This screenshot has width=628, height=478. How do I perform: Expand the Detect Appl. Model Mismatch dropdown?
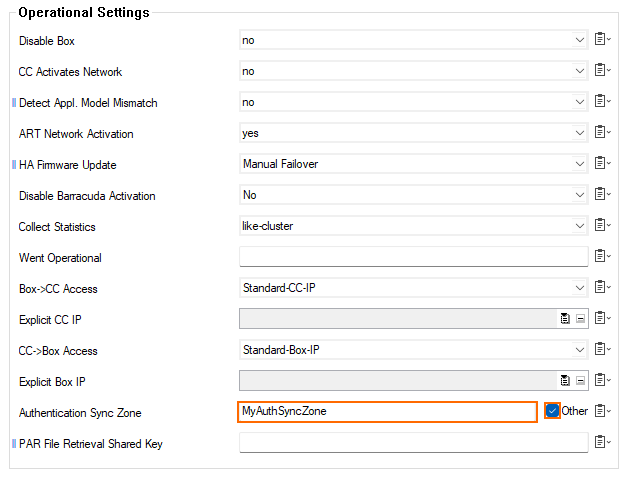[579, 102]
